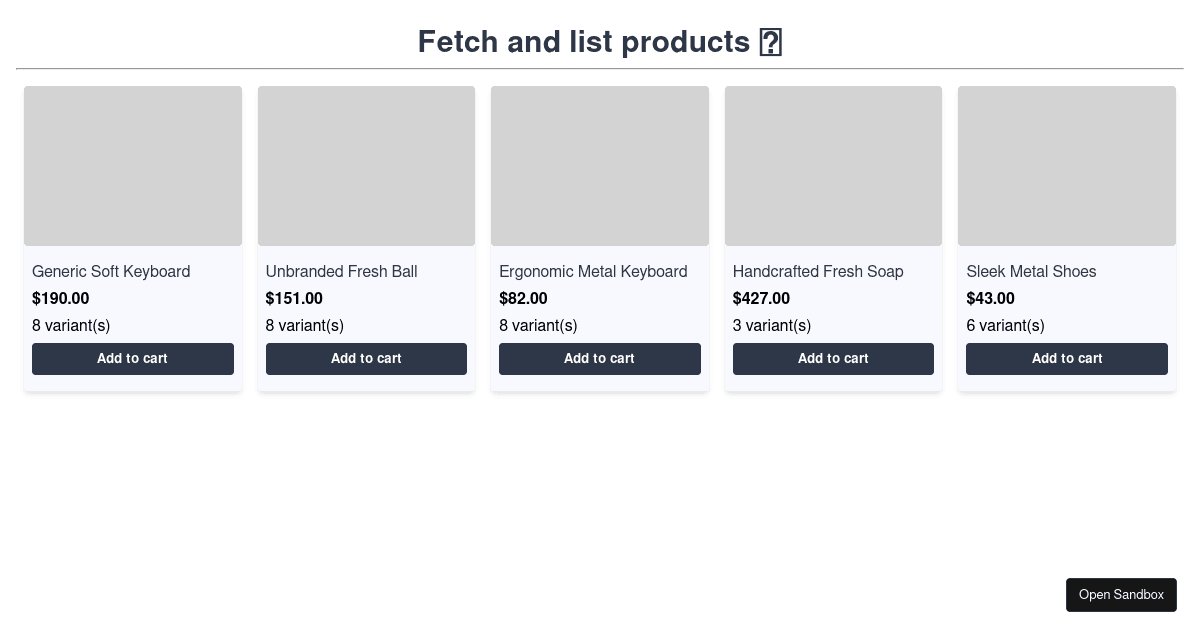Add Generic Soft Keyboard to cart

pos(133,359)
